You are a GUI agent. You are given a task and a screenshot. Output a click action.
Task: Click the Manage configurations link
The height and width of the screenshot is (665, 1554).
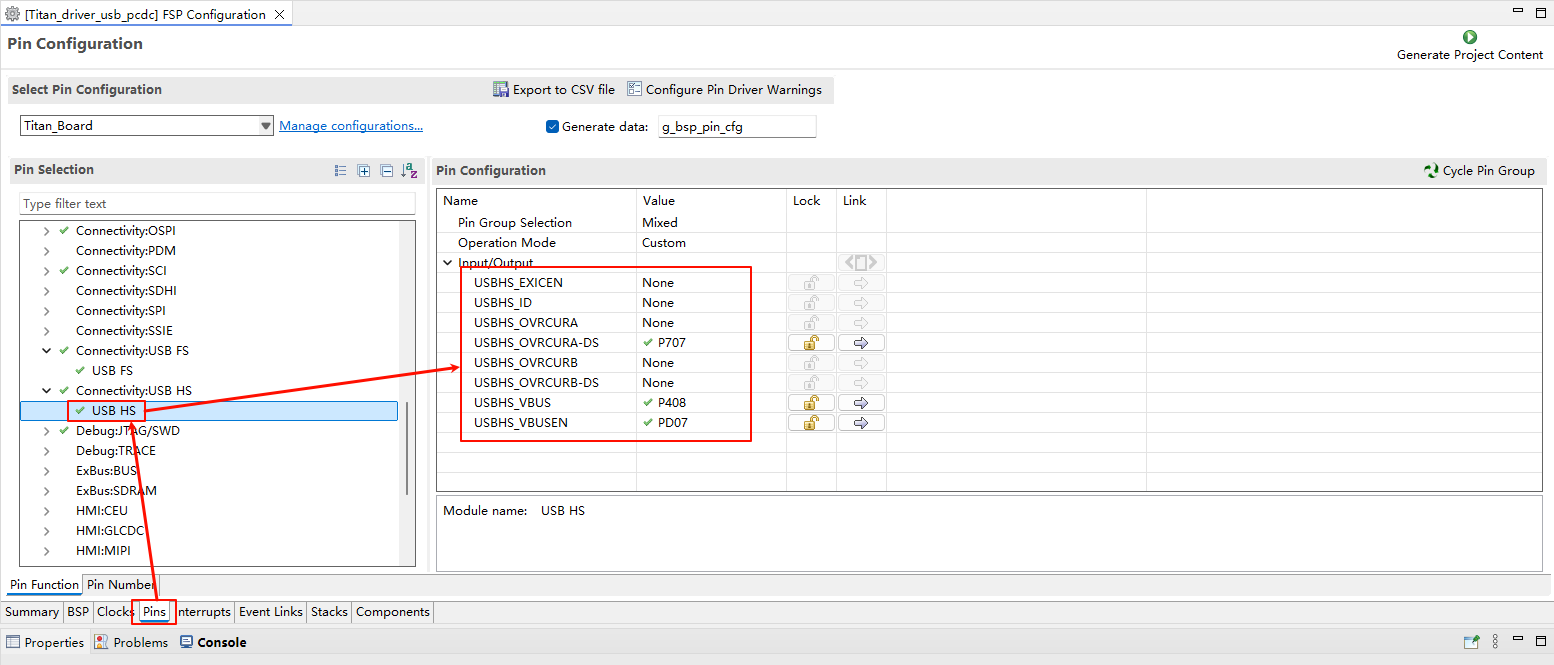[350, 126]
